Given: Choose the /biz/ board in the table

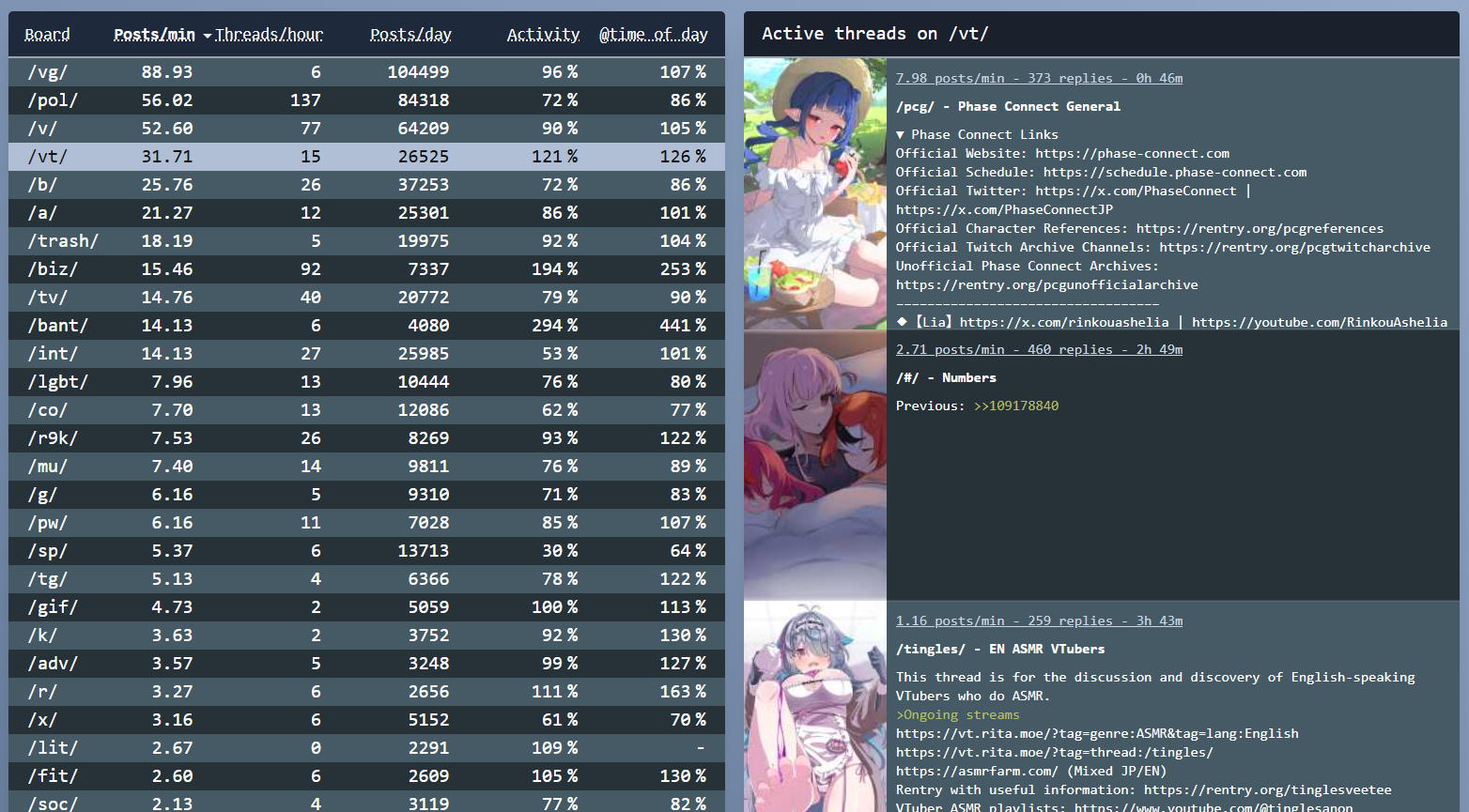Looking at the screenshot, I should tap(366, 269).
